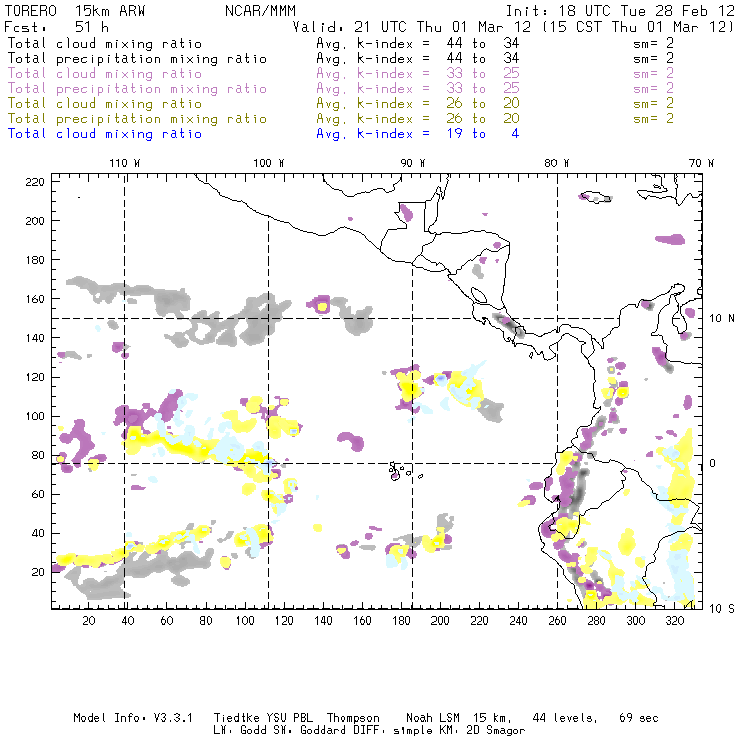Click the '44 levels,' text
The width and height of the screenshot is (740, 740).
click(565, 718)
